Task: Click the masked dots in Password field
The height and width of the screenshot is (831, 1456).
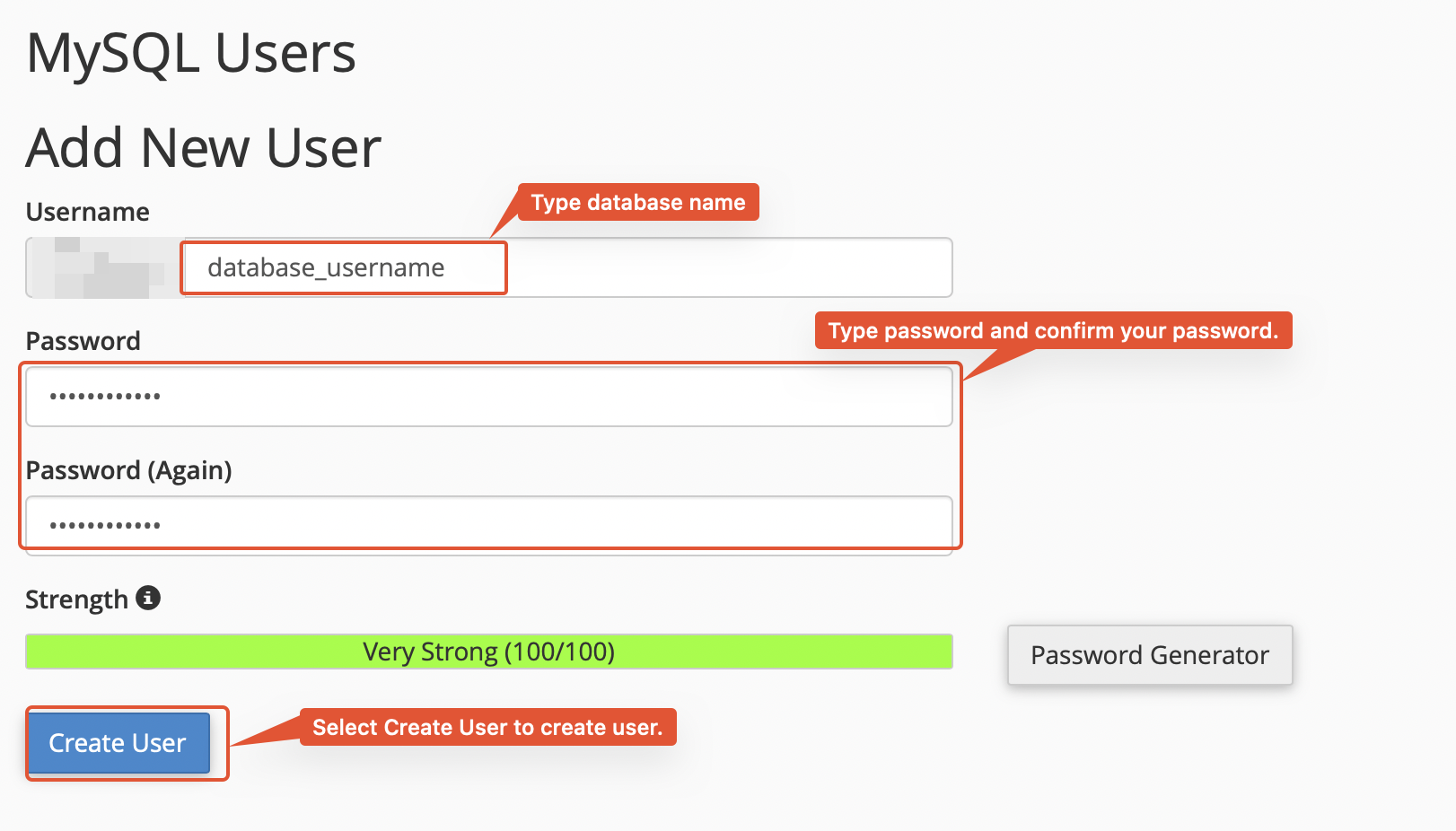Action: pyautogui.click(x=105, y=396)
